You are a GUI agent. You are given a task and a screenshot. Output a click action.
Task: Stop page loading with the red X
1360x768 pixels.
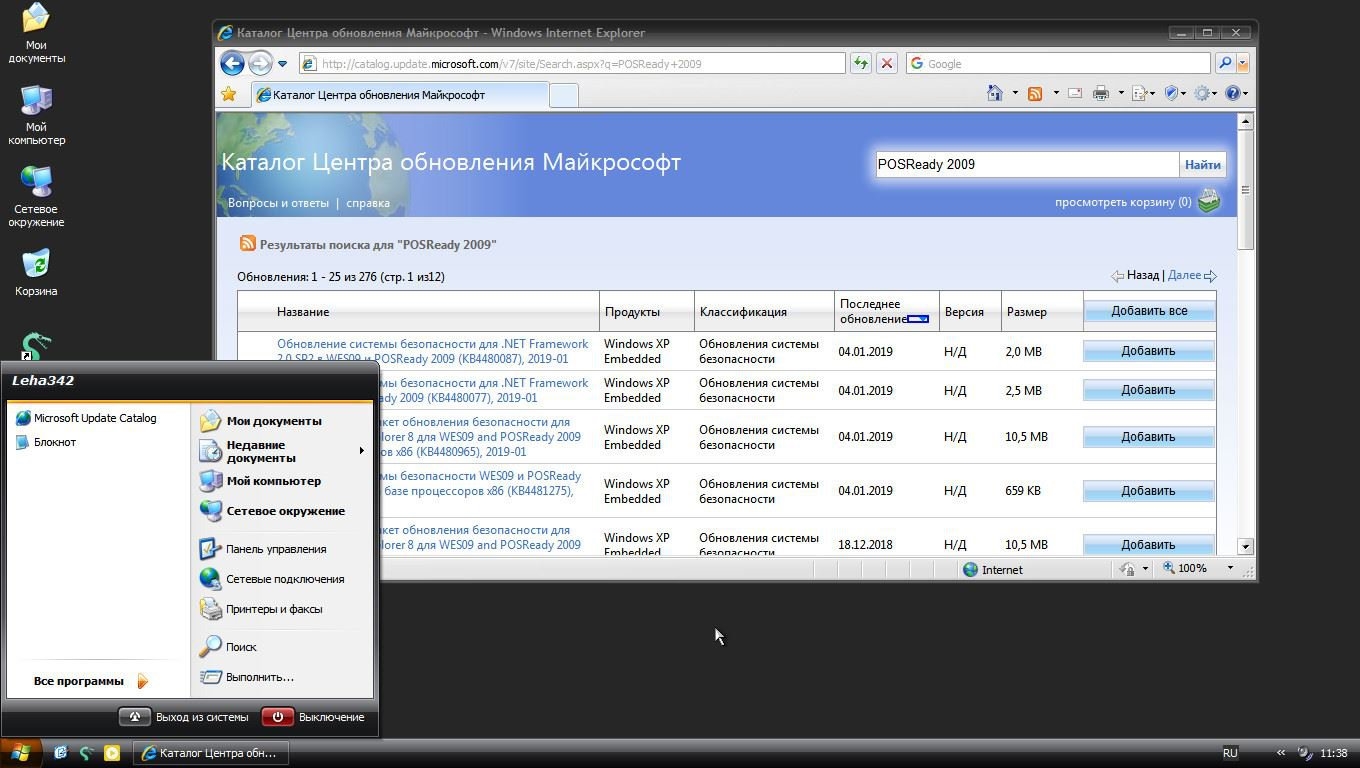point(886,63)
